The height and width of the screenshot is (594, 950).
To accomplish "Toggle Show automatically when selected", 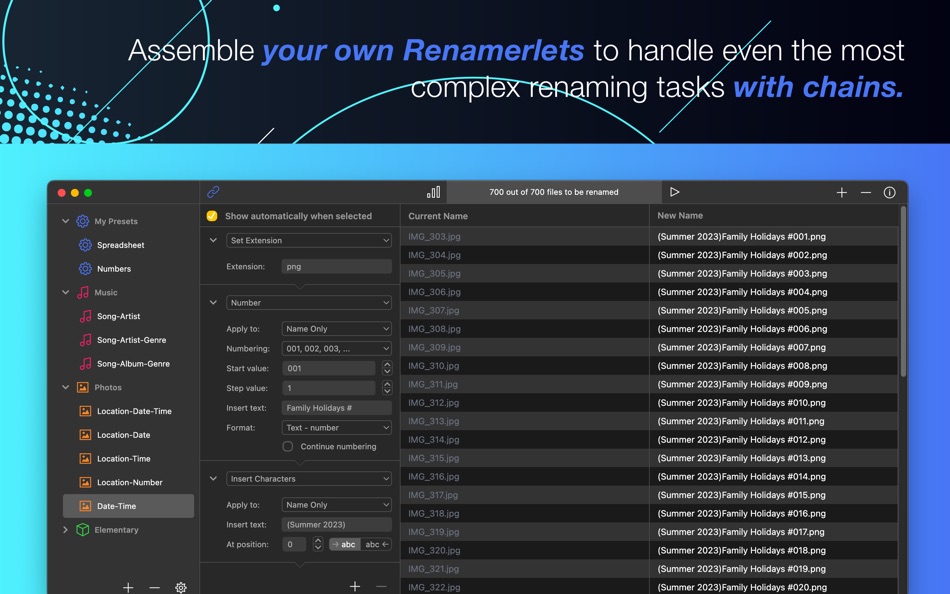I will click(211, 215).
